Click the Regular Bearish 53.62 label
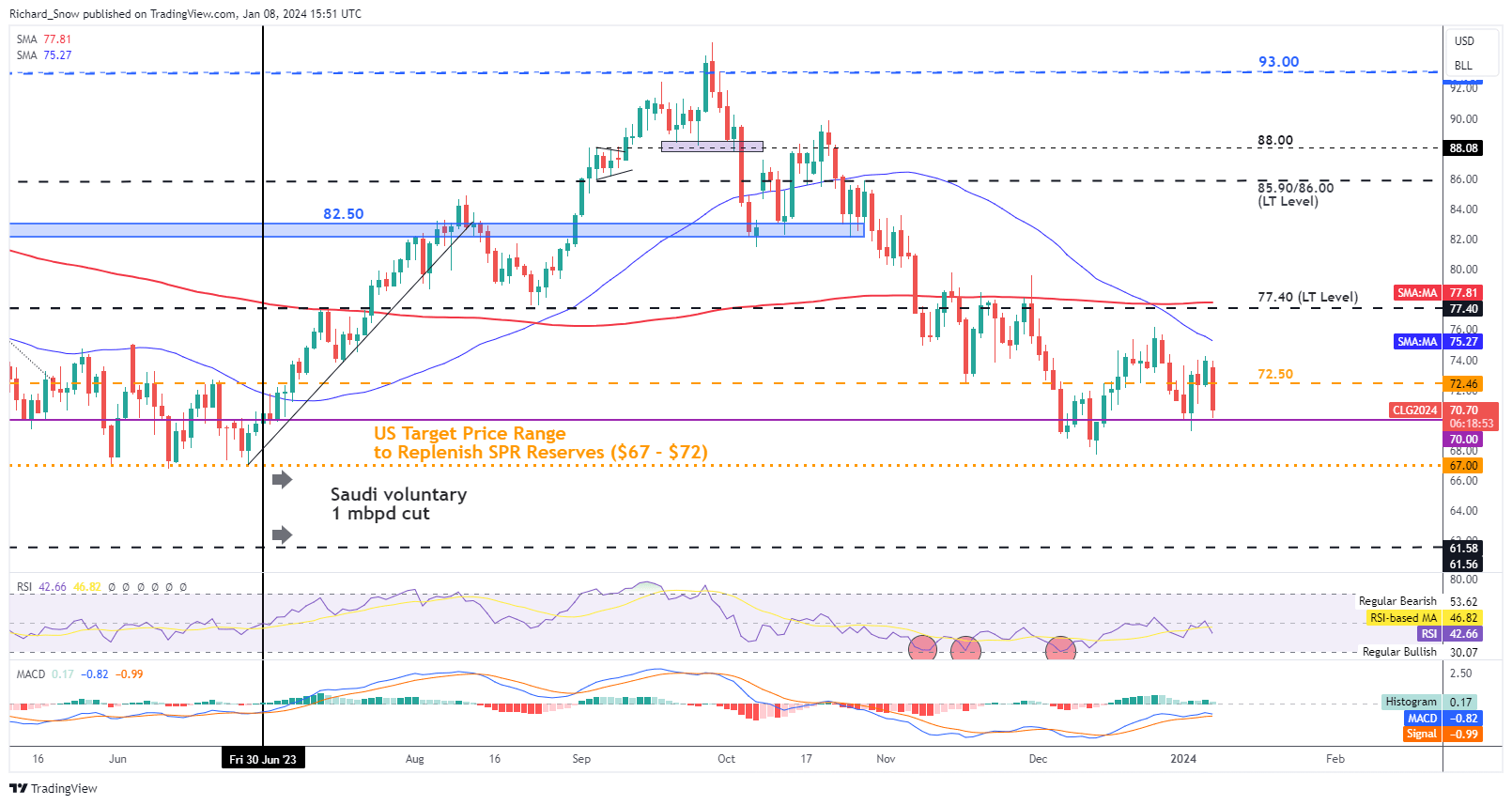Screen dimensions: 1512x805 (x=1418, y=601)
